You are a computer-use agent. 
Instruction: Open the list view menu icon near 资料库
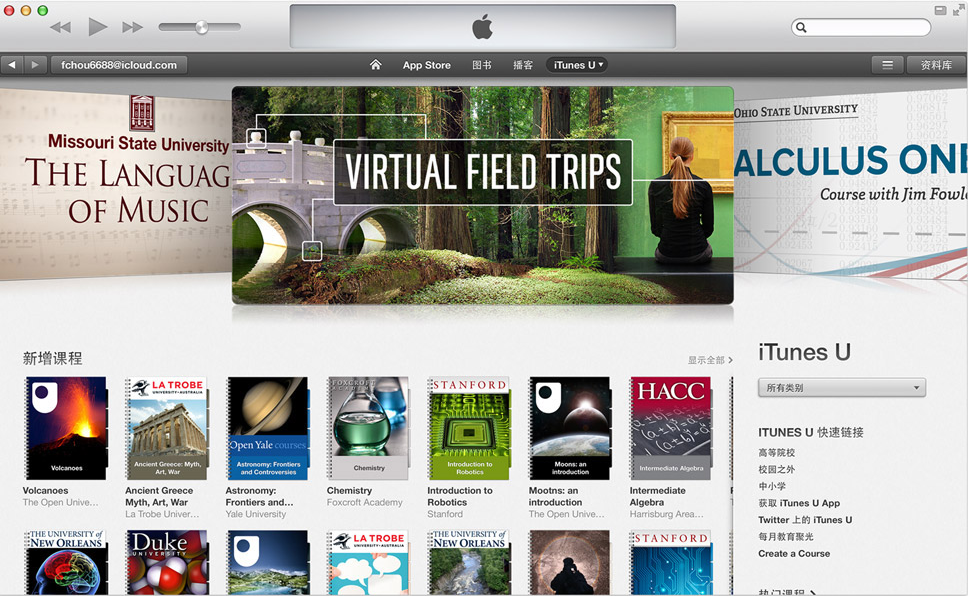pyautogui.click(x=887, y=64)
